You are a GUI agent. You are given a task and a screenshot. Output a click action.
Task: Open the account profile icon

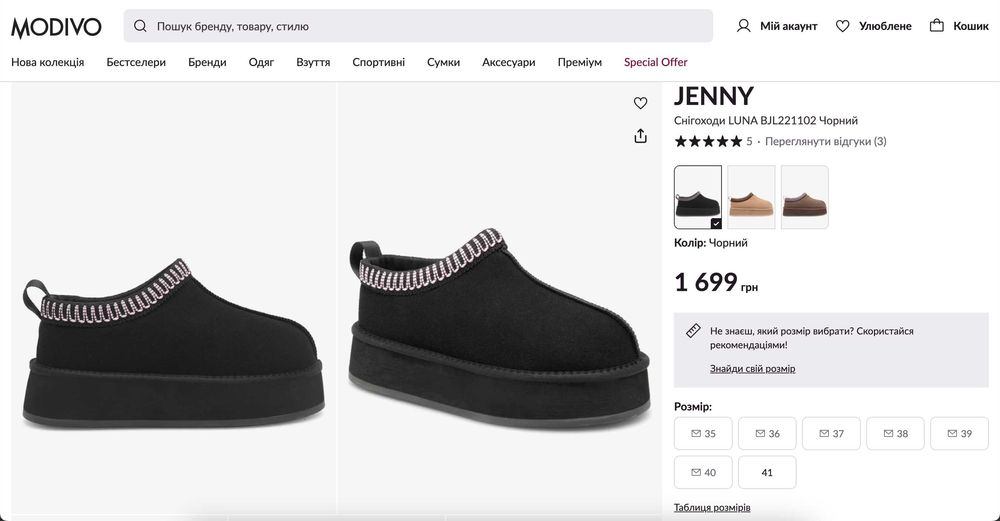(x=743, y=26)
